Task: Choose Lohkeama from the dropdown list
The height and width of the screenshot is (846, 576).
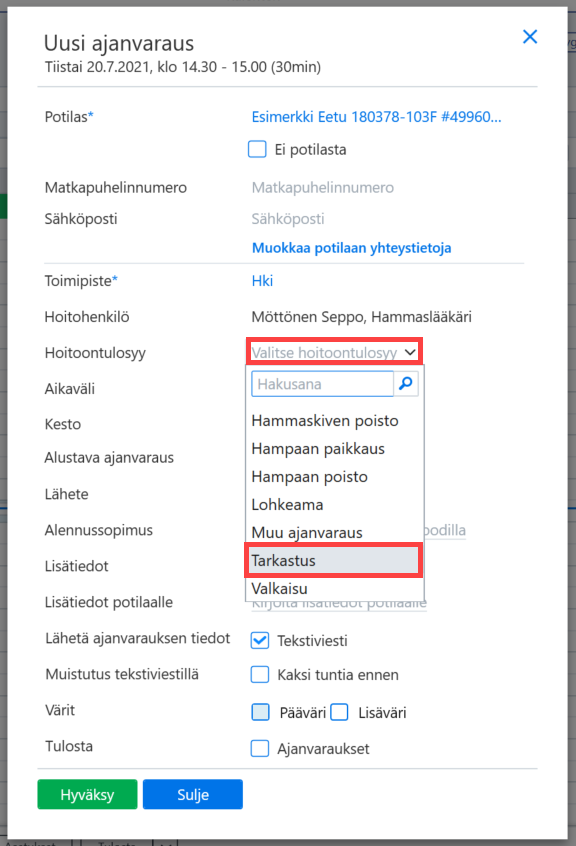Action: 287,504
